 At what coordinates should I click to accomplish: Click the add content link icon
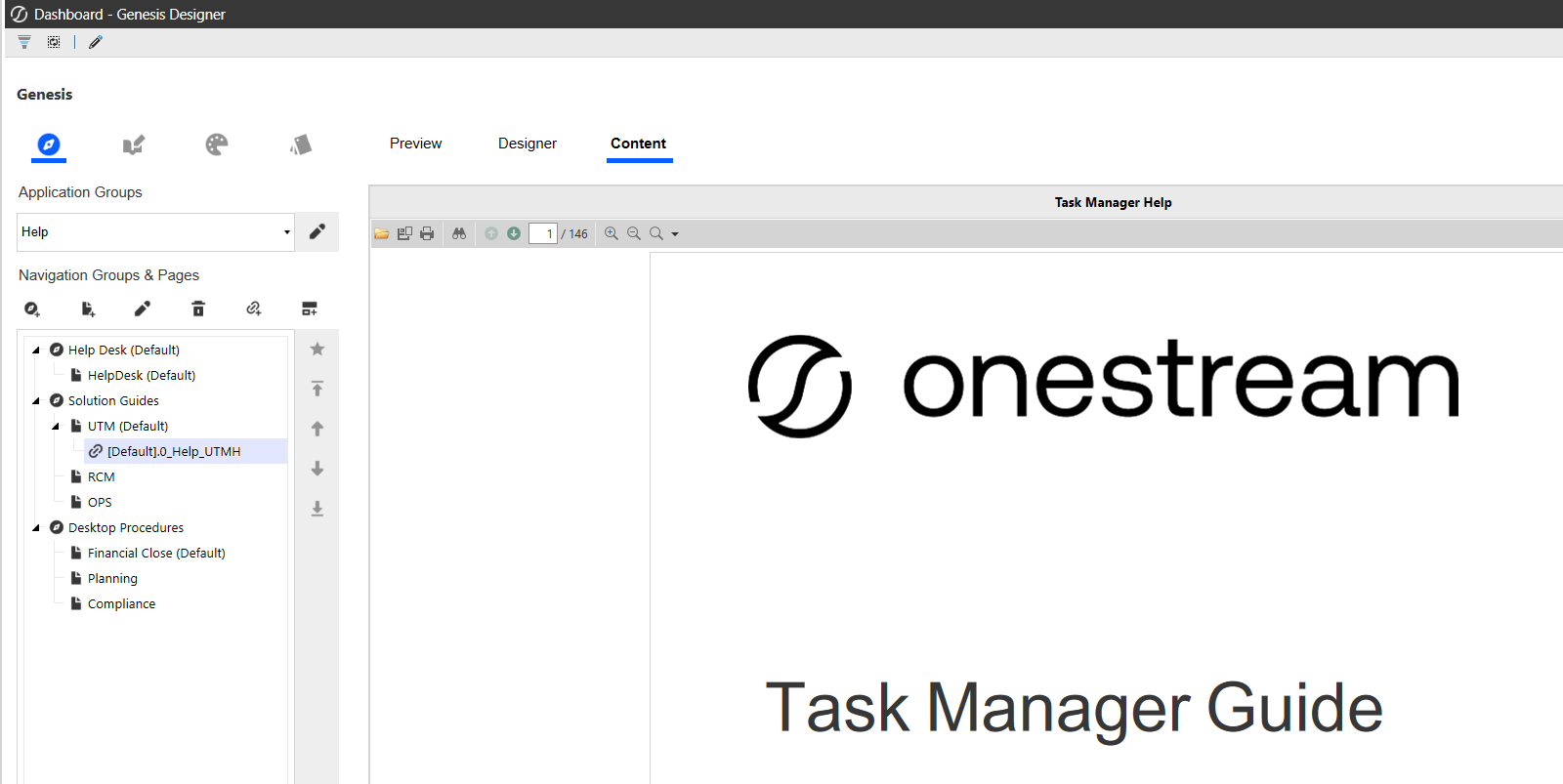click(254, 309)
